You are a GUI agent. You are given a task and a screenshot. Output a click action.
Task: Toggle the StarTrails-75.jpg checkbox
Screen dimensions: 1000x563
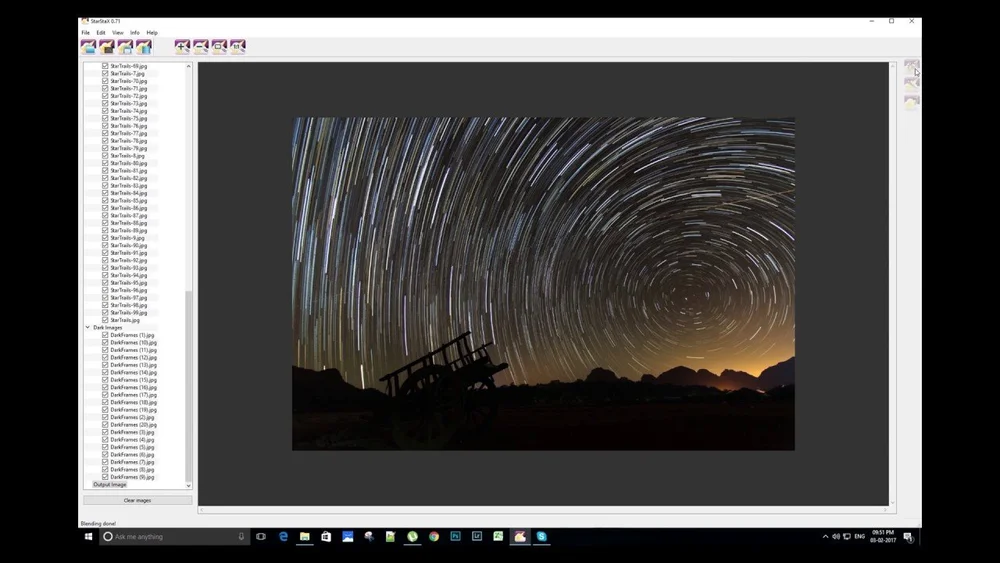(x=105, y=118)
